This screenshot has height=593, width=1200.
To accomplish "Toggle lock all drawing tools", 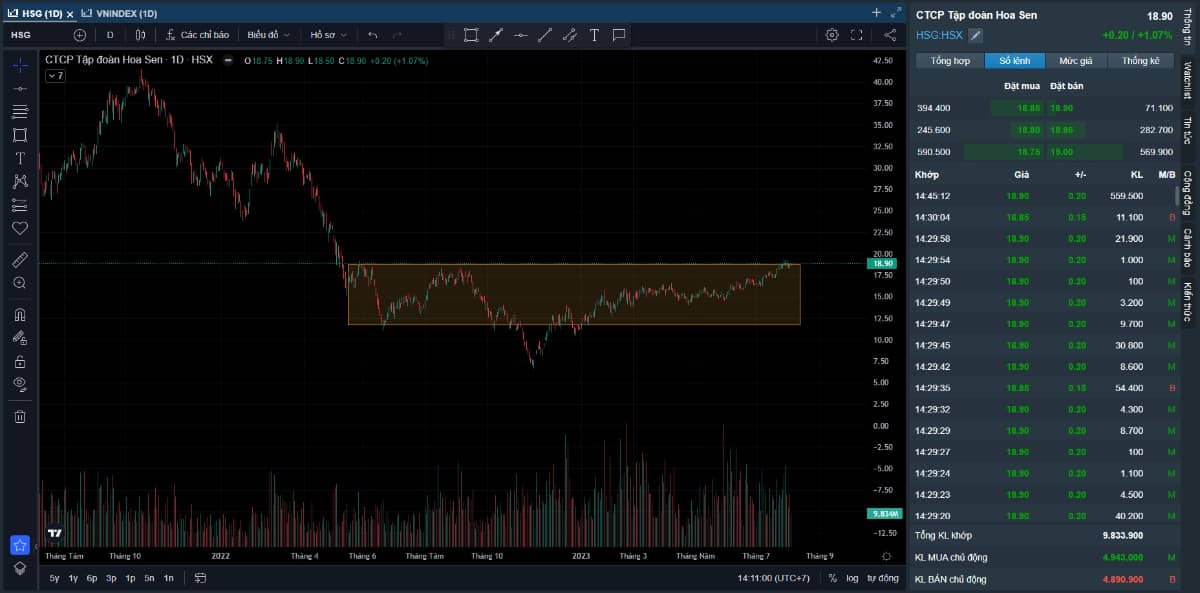I will click(20, 361).
